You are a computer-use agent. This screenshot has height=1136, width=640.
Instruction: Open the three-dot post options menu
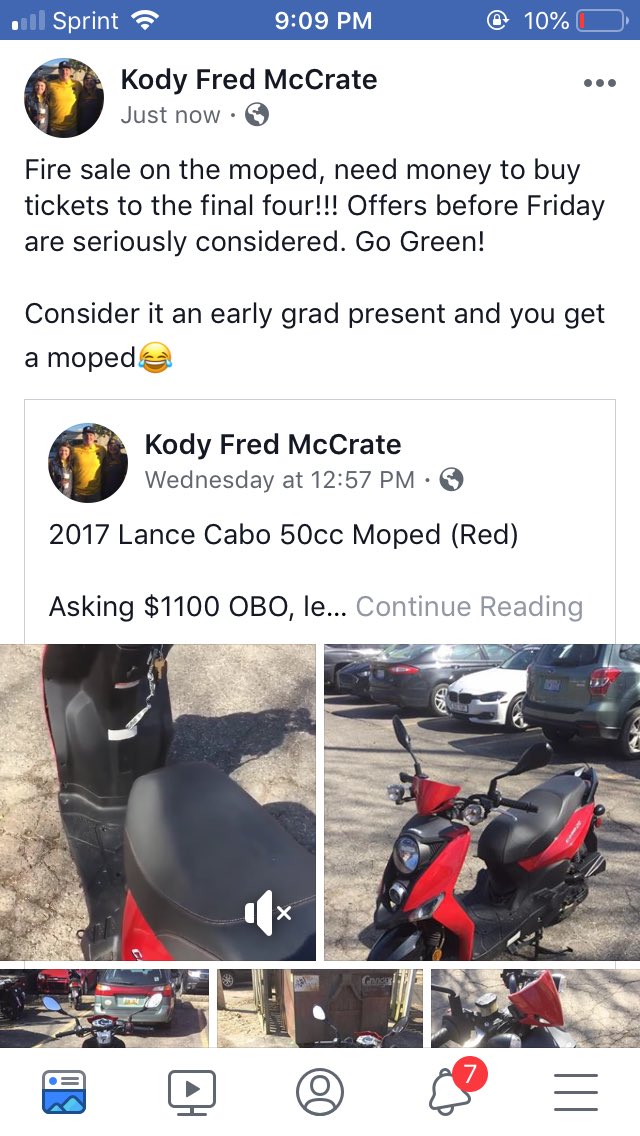click(x=599, y=83)
